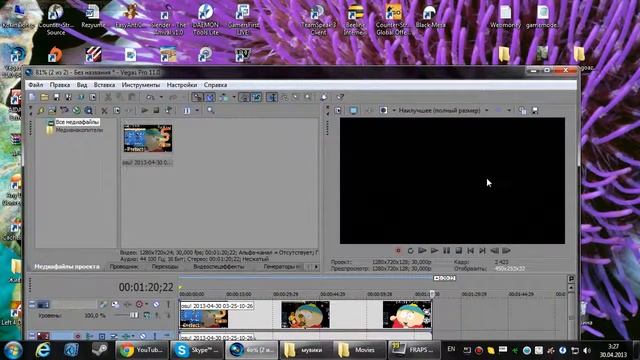Toggle Loop Playback in preview transport

[410, 251]
